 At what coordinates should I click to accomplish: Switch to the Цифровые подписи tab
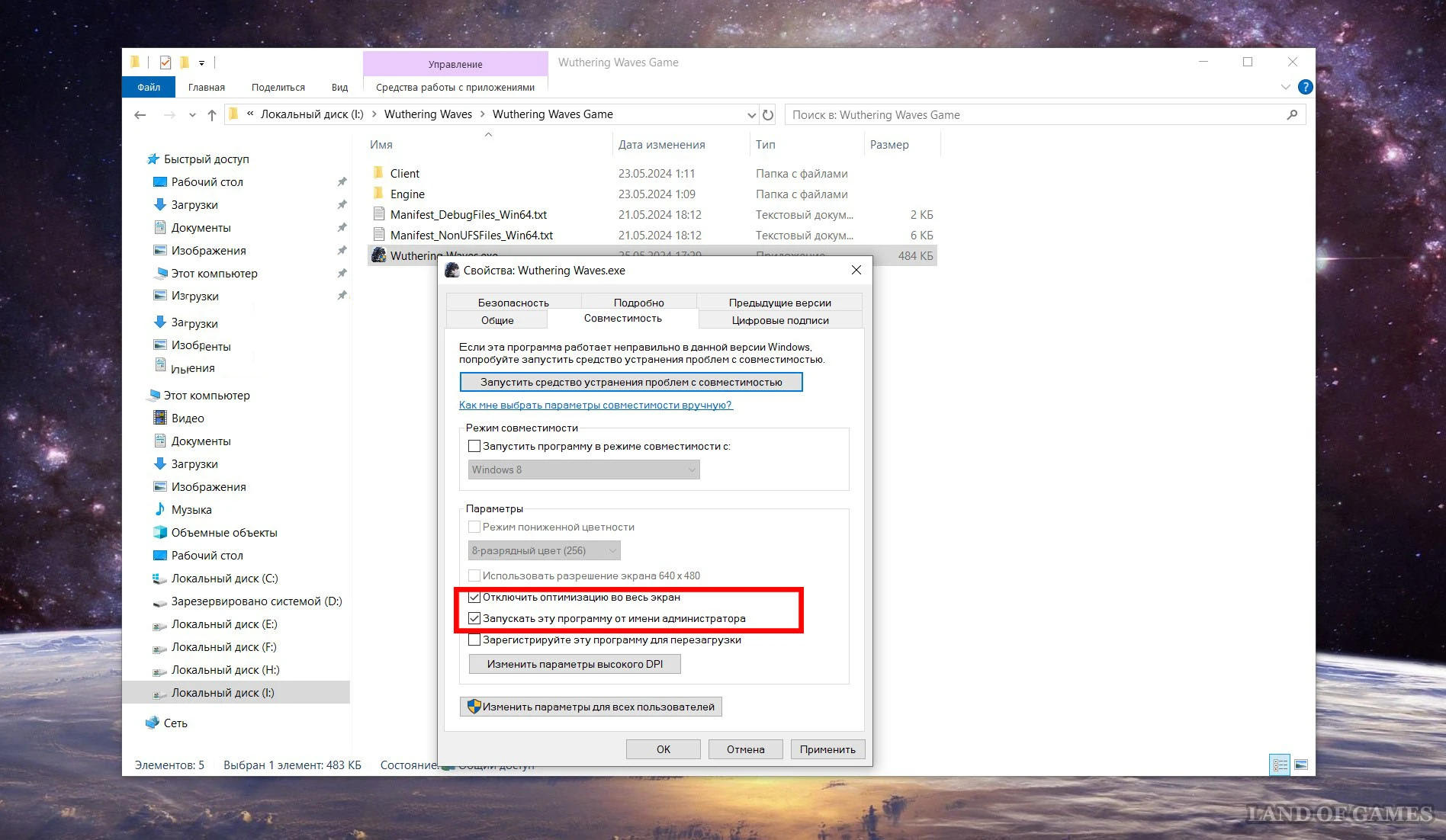(x=780, y=320)
